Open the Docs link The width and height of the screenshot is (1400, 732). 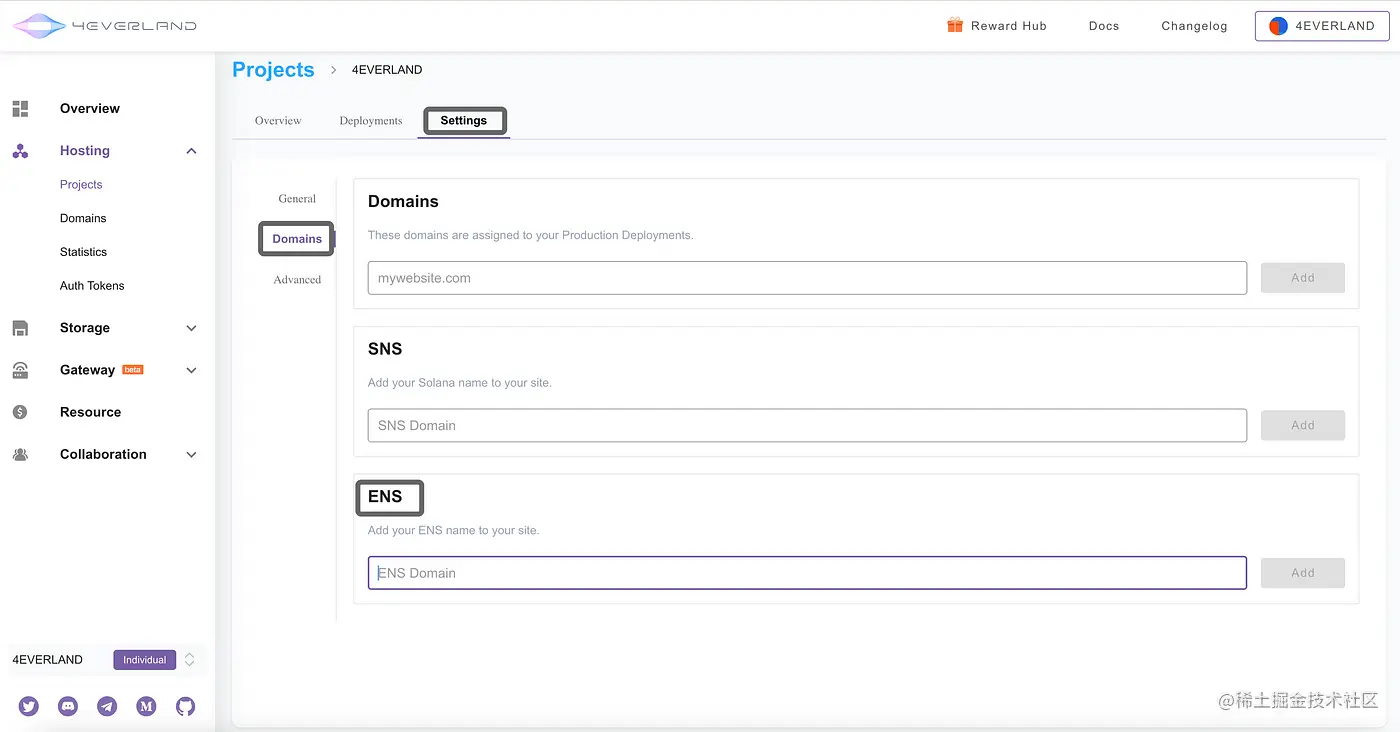(1103, 26)
